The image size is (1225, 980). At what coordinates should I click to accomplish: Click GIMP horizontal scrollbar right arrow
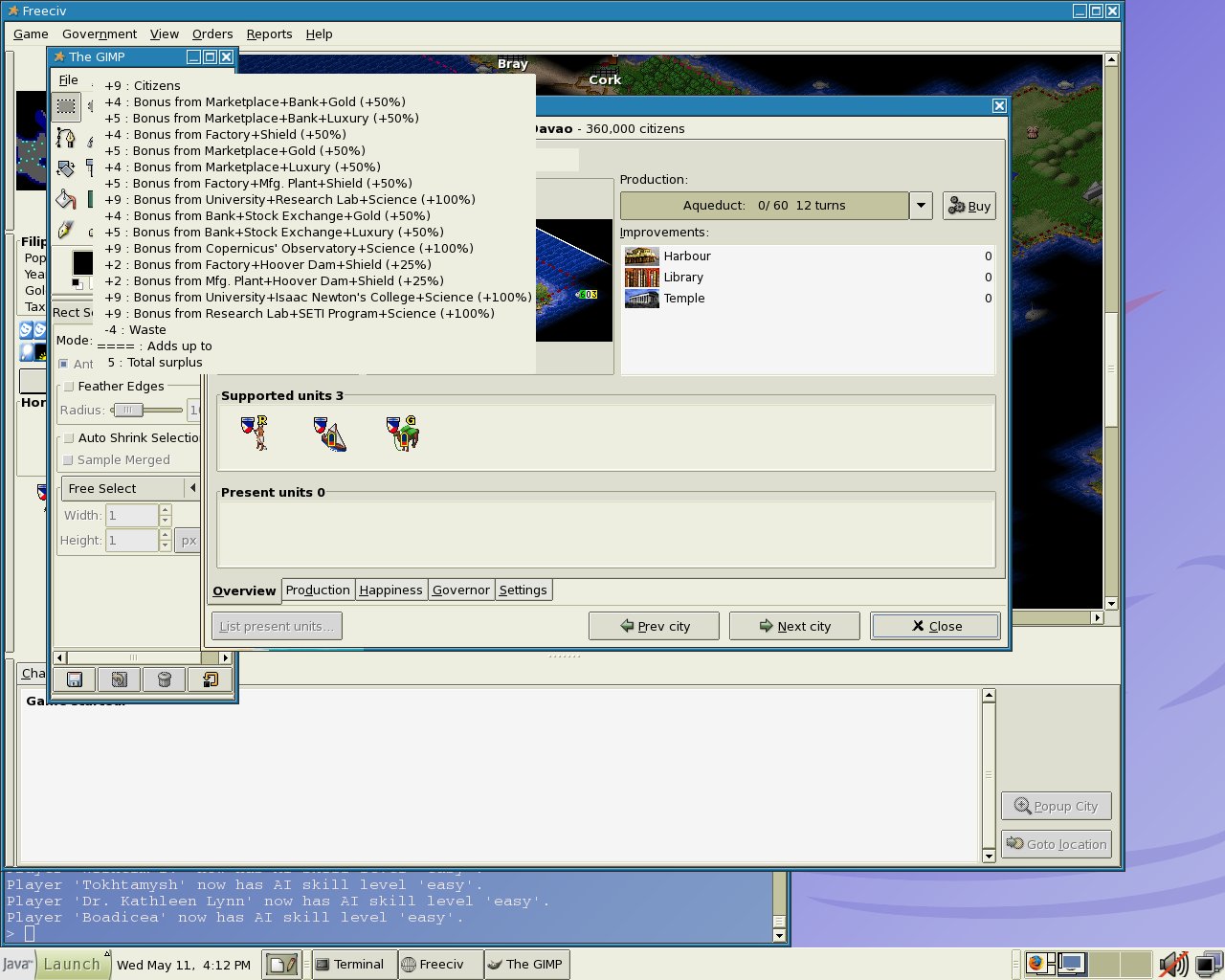[x=226, y=657]
